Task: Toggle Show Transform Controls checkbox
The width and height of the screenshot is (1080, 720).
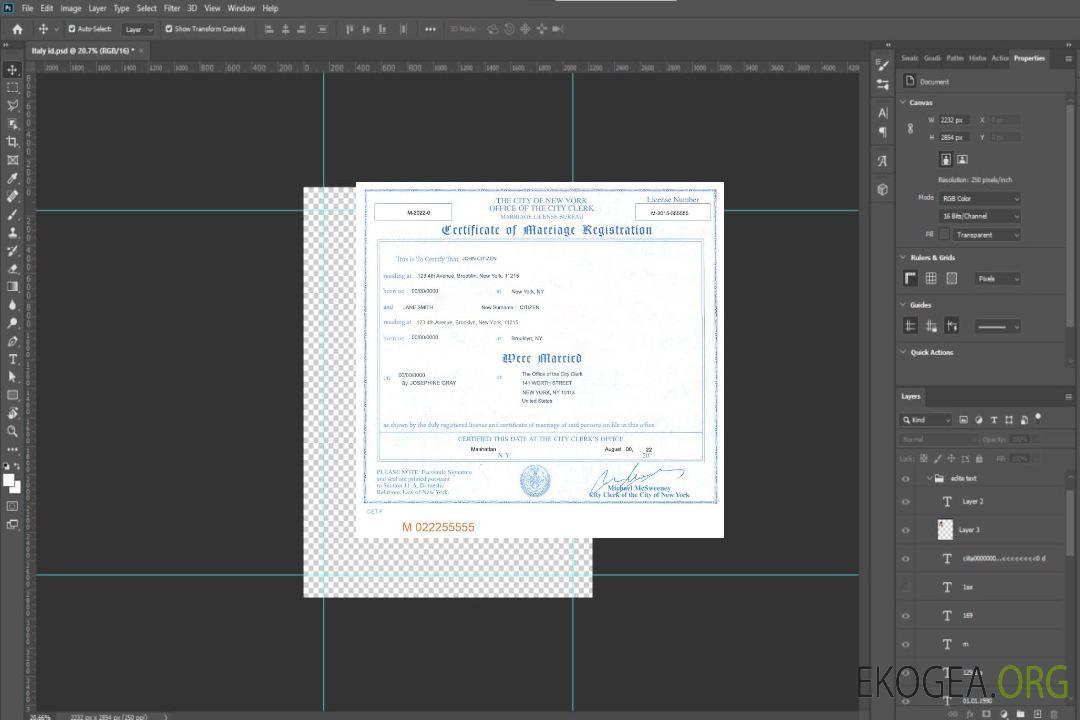Action: (169, 29)
